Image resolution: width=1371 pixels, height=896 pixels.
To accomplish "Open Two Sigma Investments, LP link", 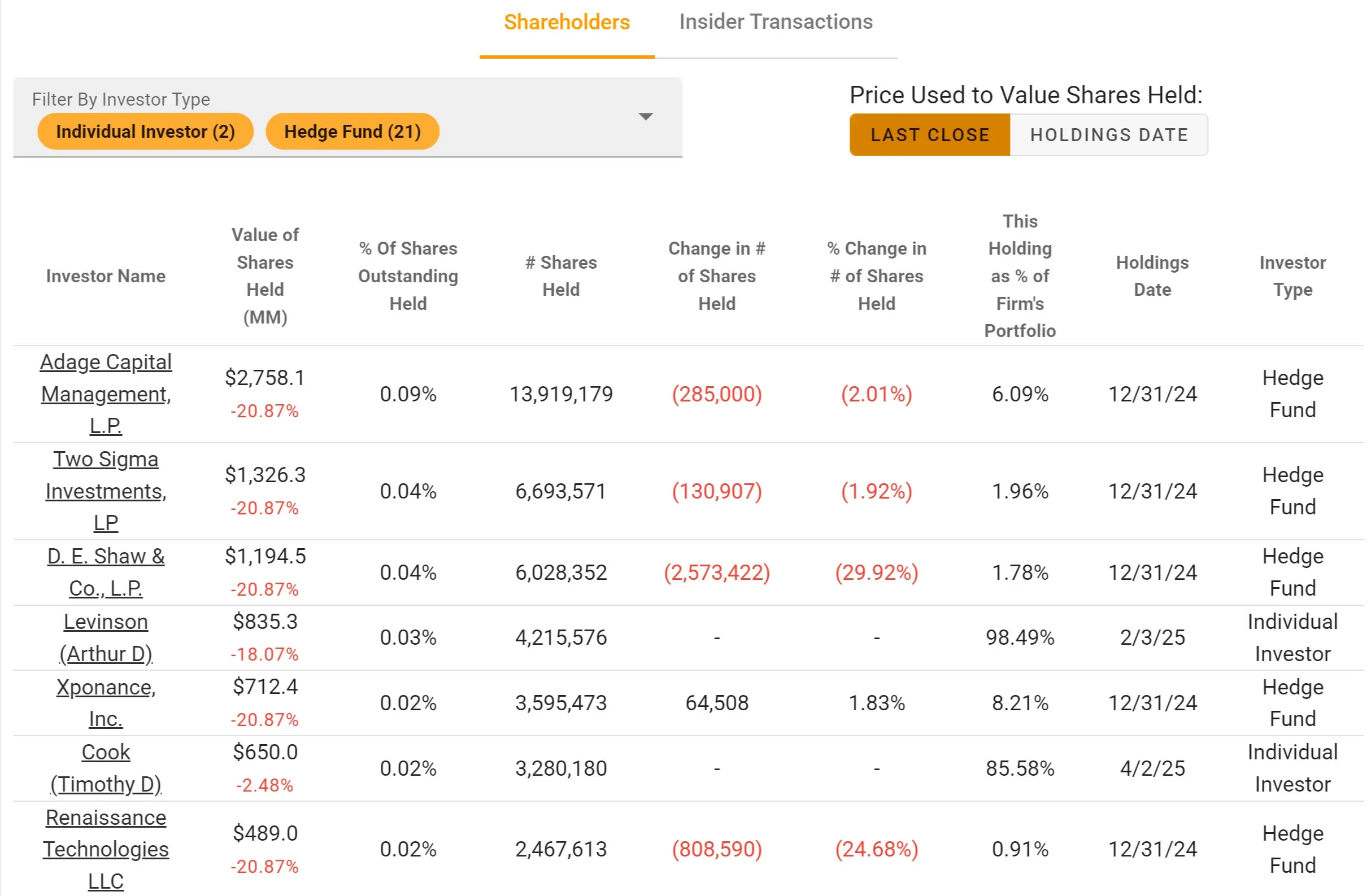I will [x=106, y=491].
